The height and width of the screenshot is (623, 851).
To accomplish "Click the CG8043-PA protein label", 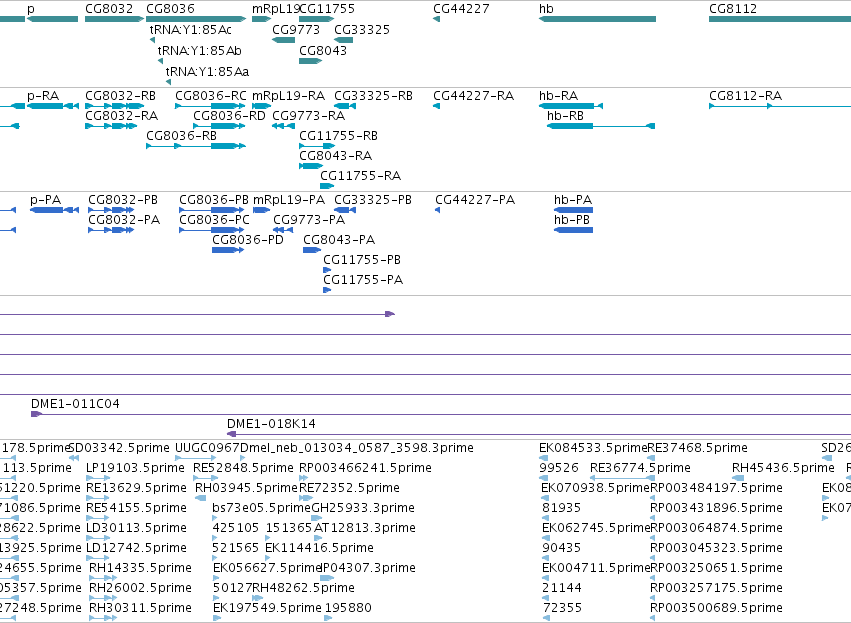I will [339, 240].
